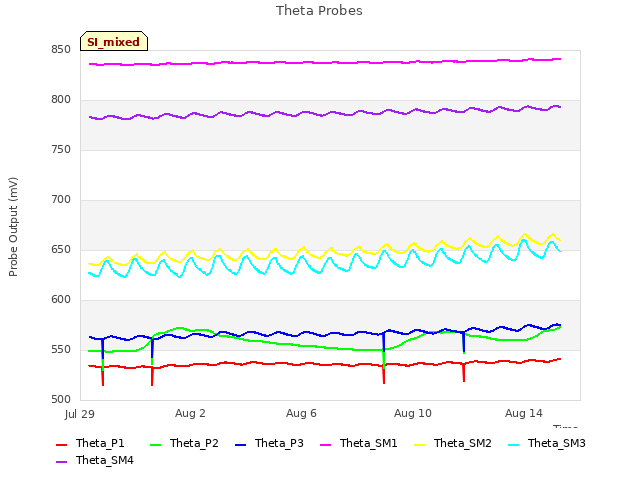Toggle Theta_P2 legend entry
The height and width of the screenshot is (480, 640).
pyautogui.click(x=184, y=443)
